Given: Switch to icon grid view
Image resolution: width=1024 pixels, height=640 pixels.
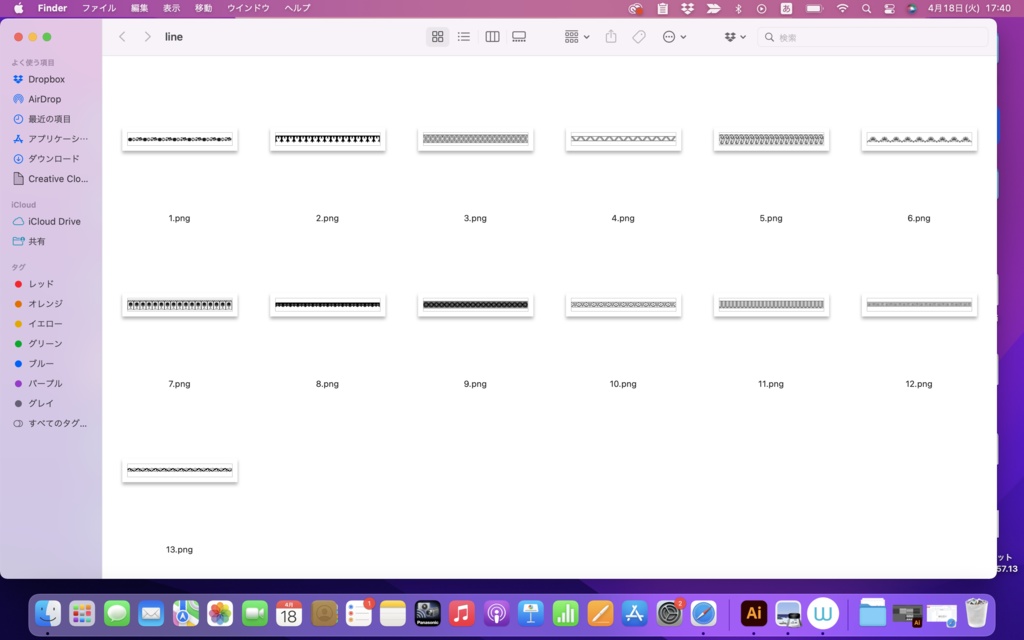Looking at the screenshot, I should (x=438, y=37).
